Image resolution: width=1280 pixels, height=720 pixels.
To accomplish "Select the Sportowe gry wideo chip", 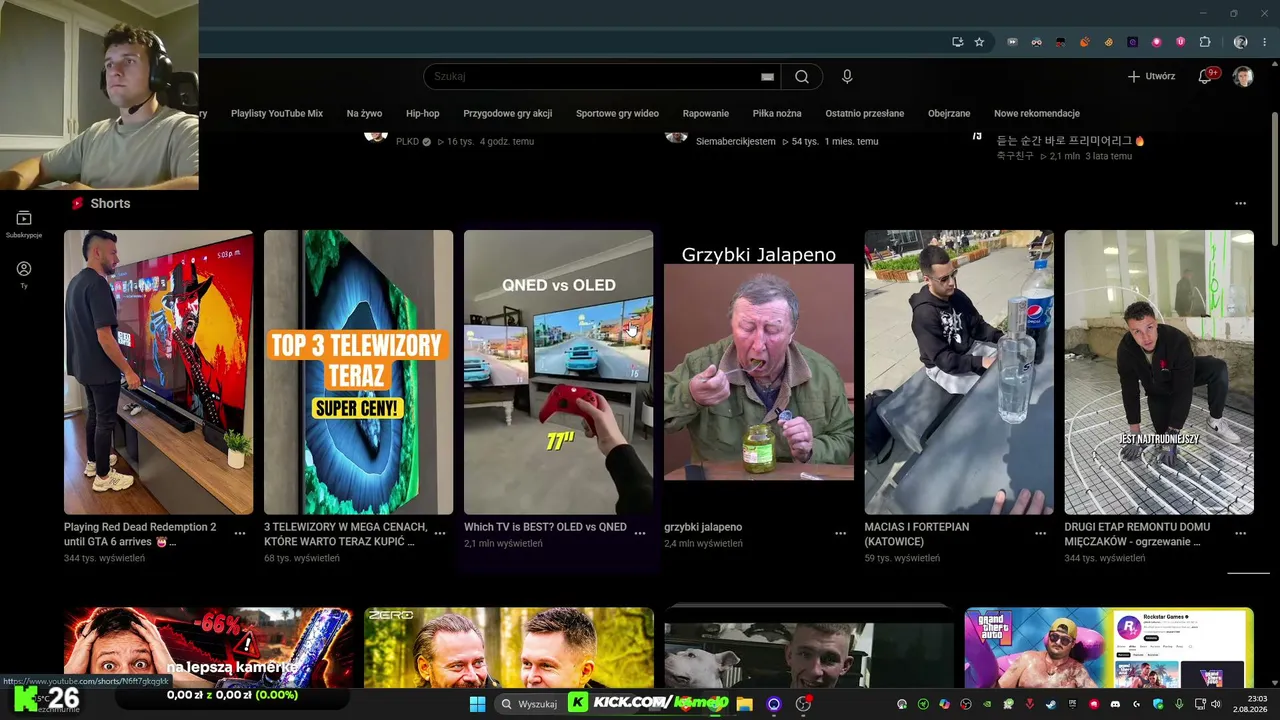I will pyautogui.click(x=617, y=113).
